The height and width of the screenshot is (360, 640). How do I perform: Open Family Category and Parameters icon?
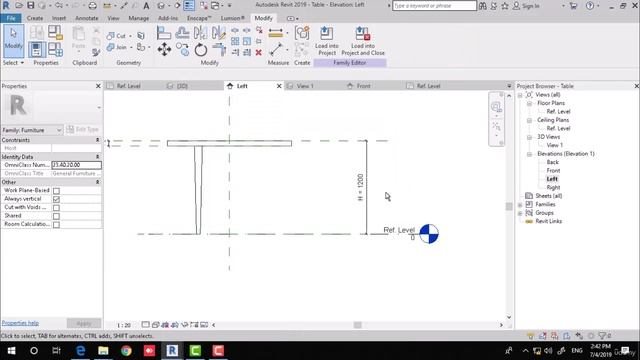coord(55,32)
